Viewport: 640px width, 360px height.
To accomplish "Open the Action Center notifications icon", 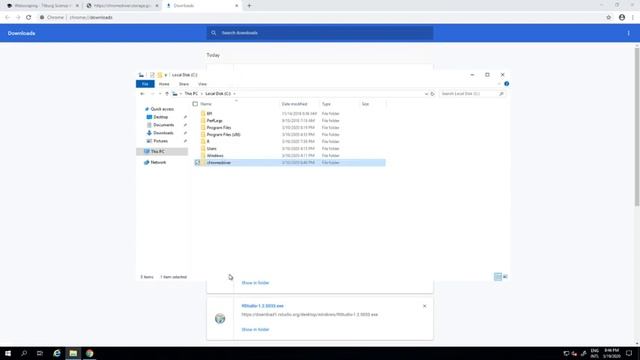I will [x=629, y=353].
